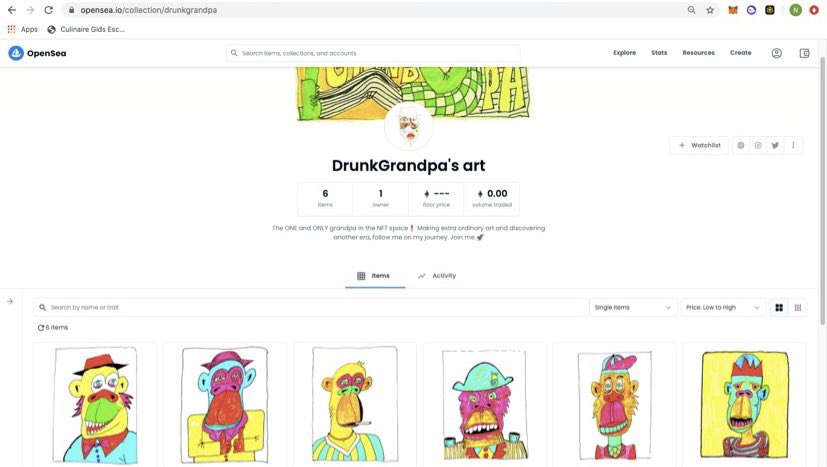Click the DrunkGrandpa's art title
This screenshot has height=467, width=827.
(409, 166)
